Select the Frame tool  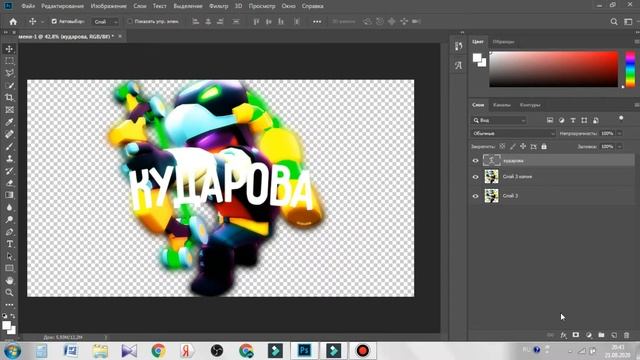tap(9, 110)
